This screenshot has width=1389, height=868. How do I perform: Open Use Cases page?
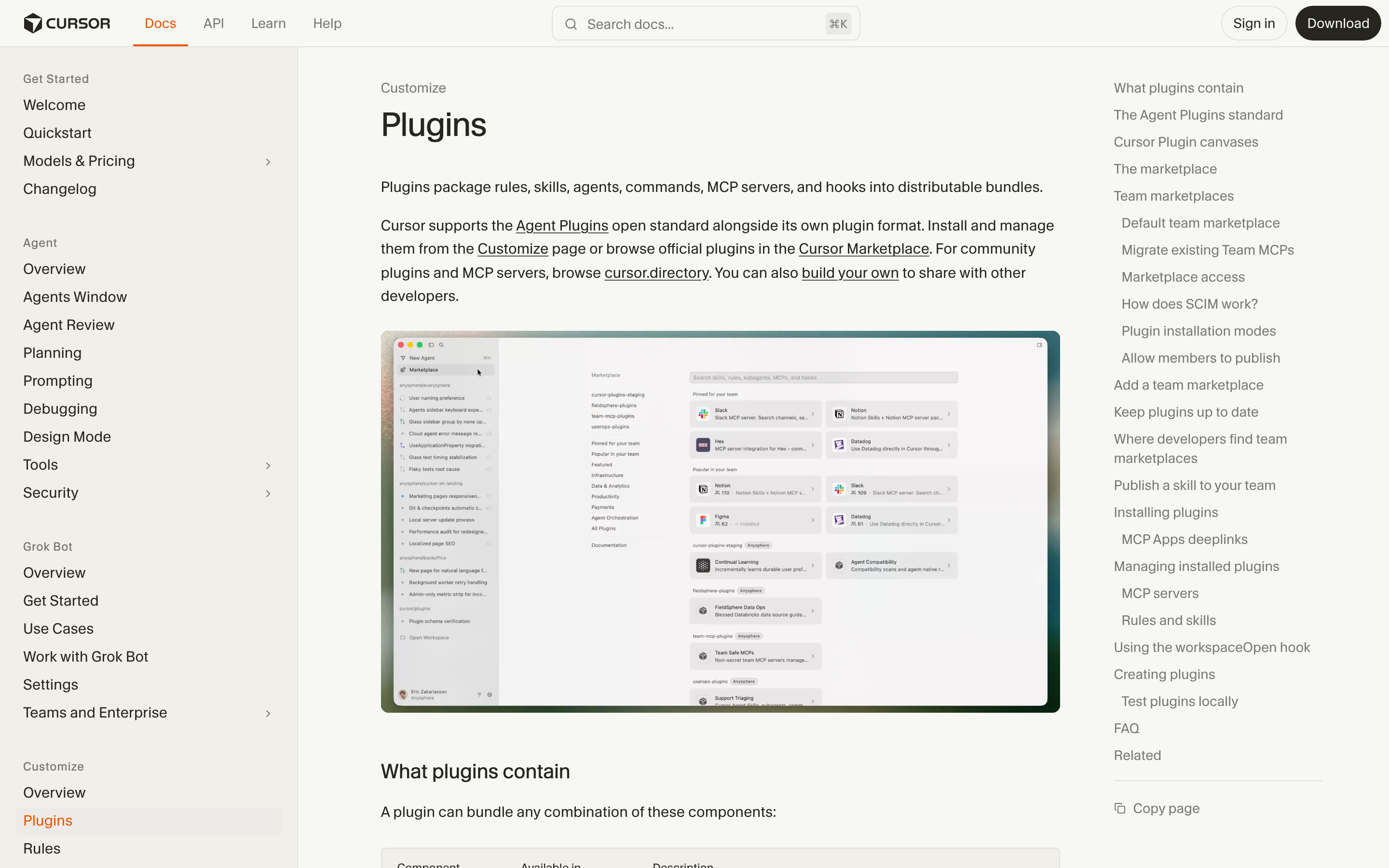tap(58, 629)
